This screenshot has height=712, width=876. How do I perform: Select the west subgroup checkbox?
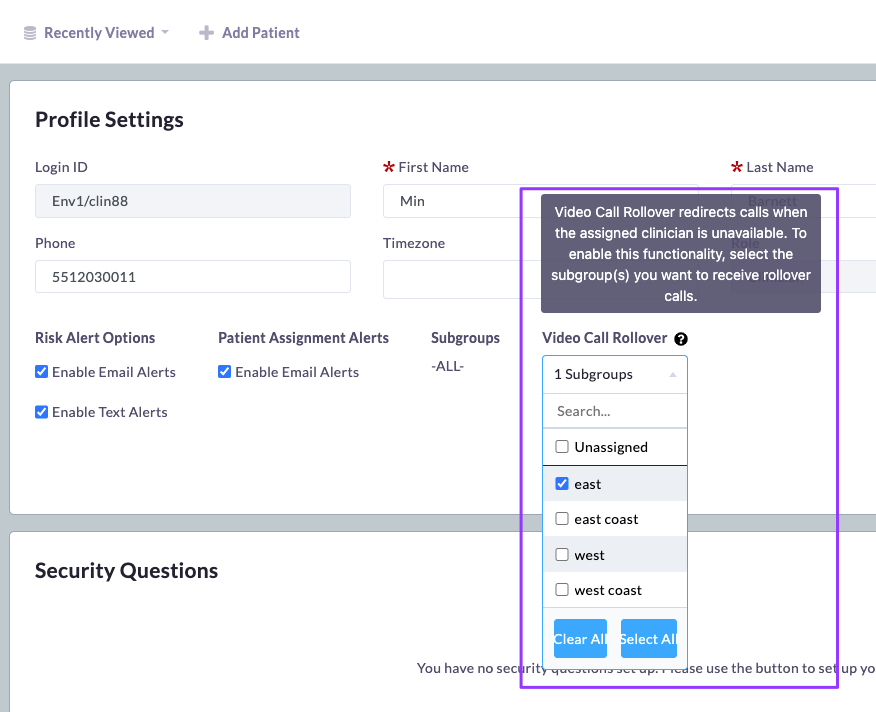coord(562,555)
